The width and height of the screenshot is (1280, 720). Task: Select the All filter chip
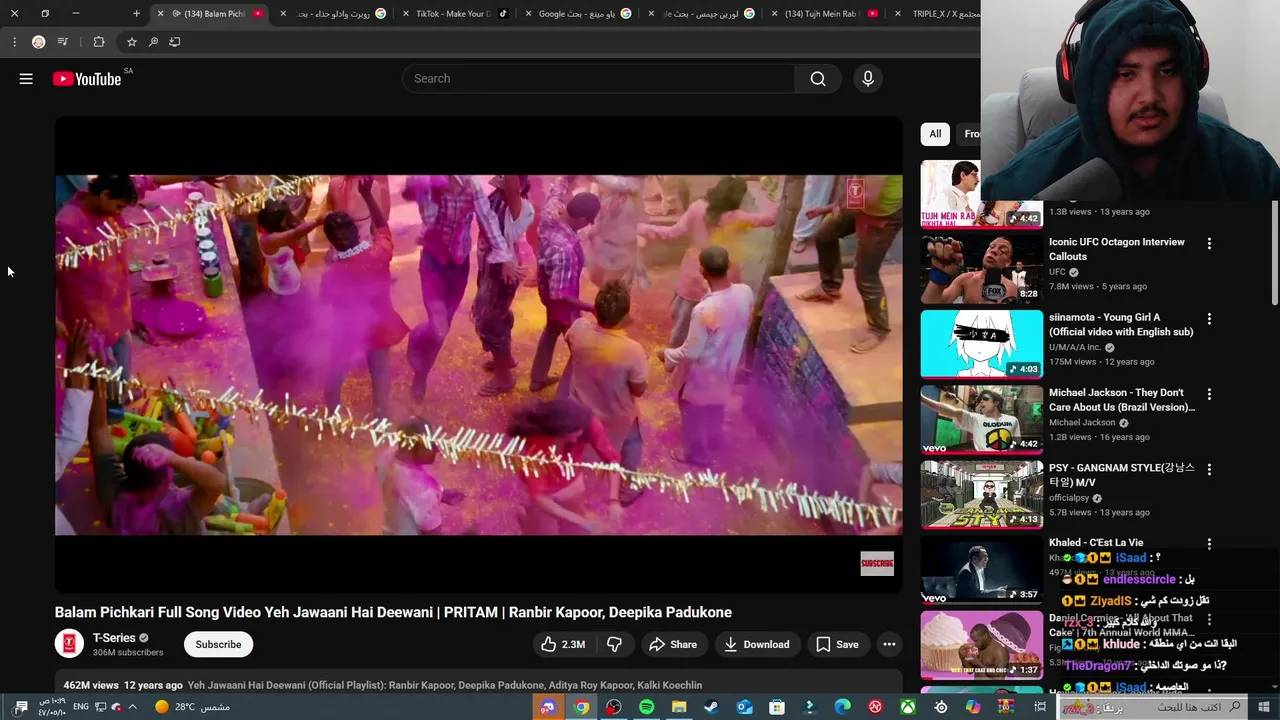(935, 134)
